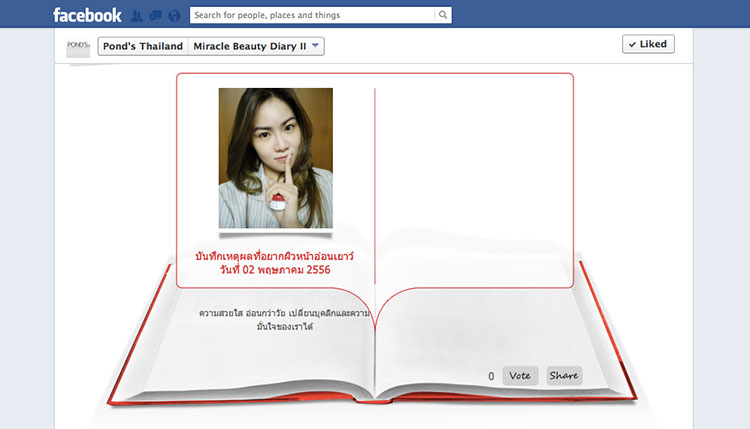This screenshot has height=429, width=750.
Task: Click the grey Thai diary entry paragraph
Action: pos(285,320)
